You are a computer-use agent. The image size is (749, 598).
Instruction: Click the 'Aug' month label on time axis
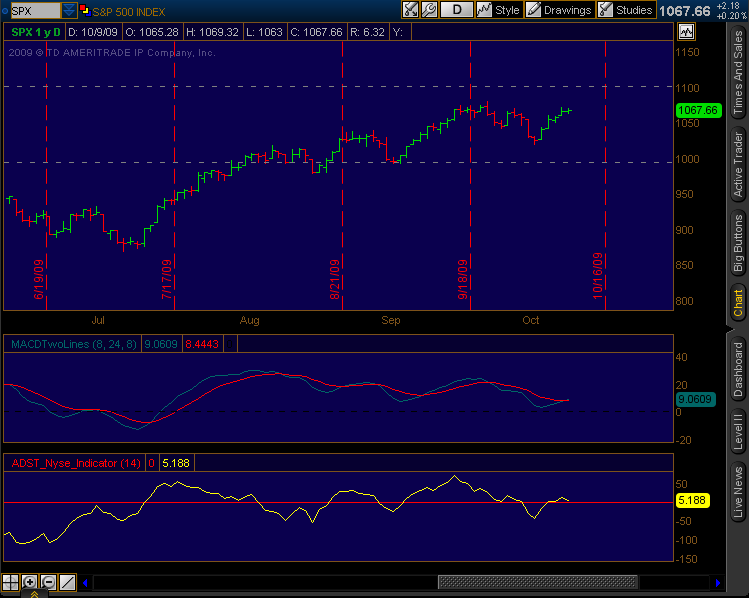click(x=249, y=320)
